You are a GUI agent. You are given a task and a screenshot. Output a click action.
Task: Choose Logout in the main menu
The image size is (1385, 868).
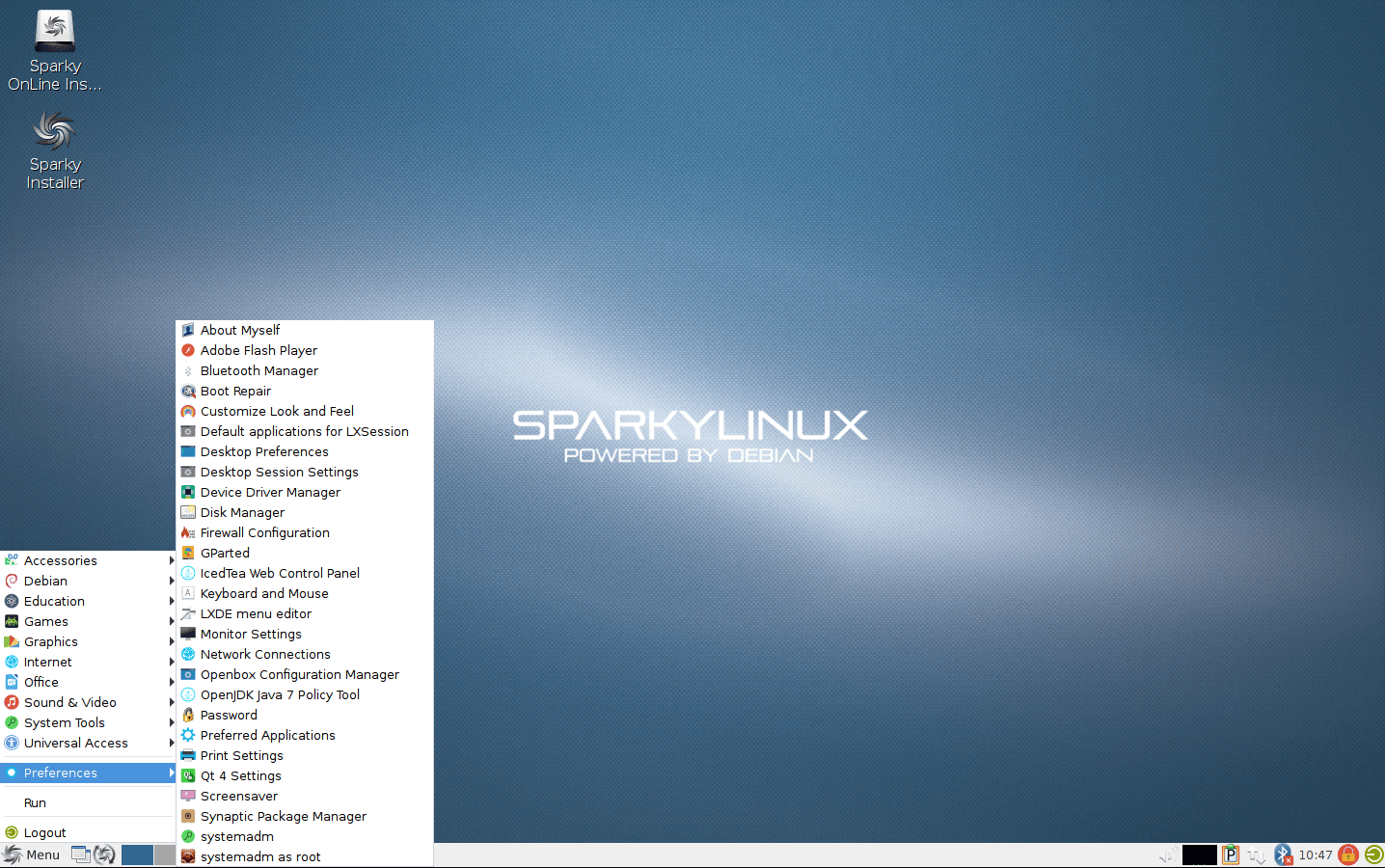click(88, 832)
